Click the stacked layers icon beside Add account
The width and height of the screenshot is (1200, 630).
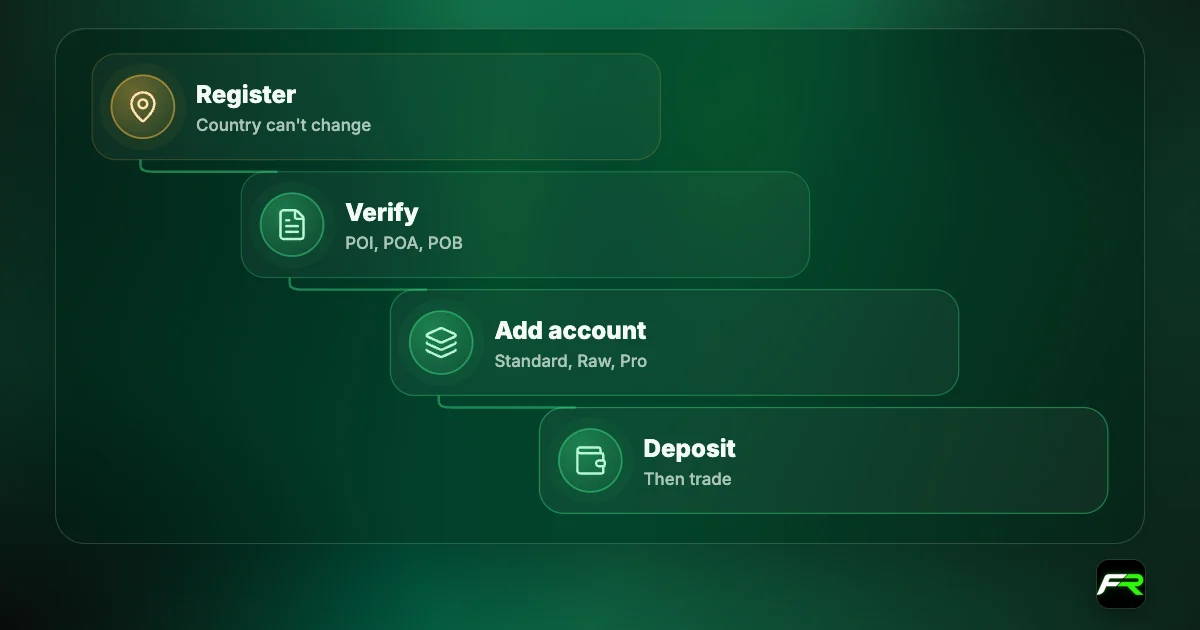pyautogui.click(x=441, y=343)
